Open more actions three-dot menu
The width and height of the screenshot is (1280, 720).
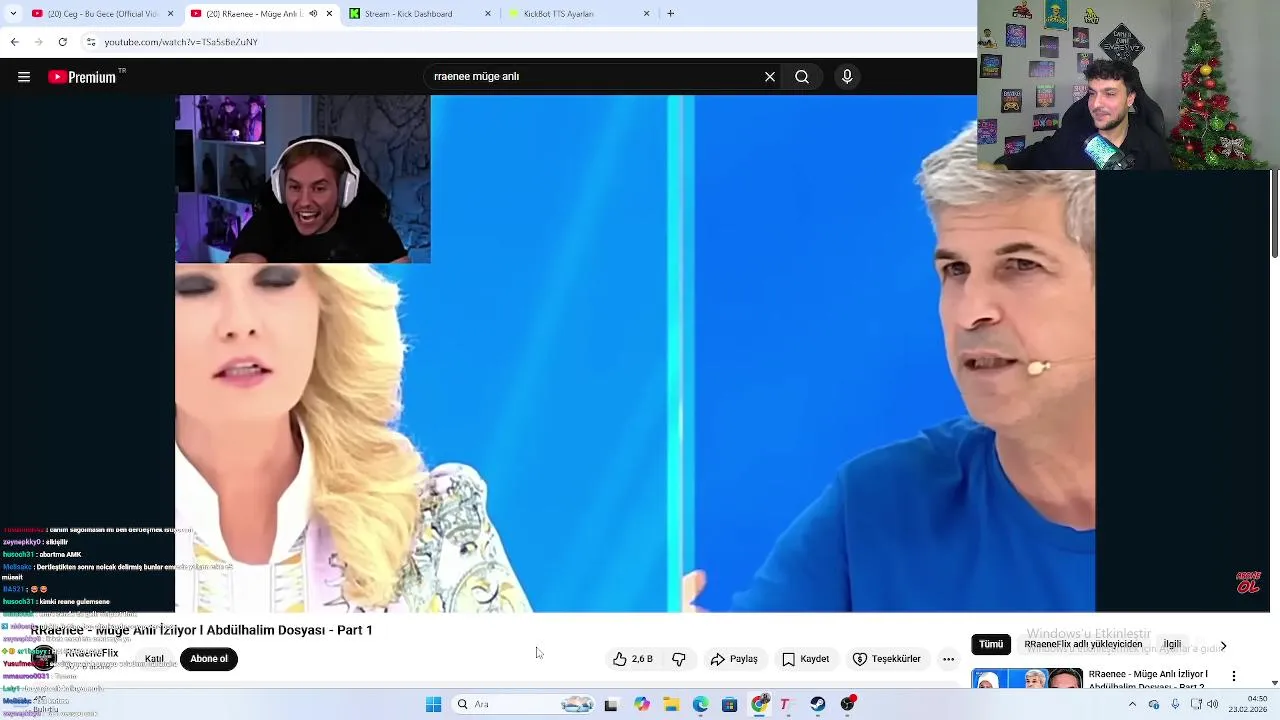click(x=948, y=659)
